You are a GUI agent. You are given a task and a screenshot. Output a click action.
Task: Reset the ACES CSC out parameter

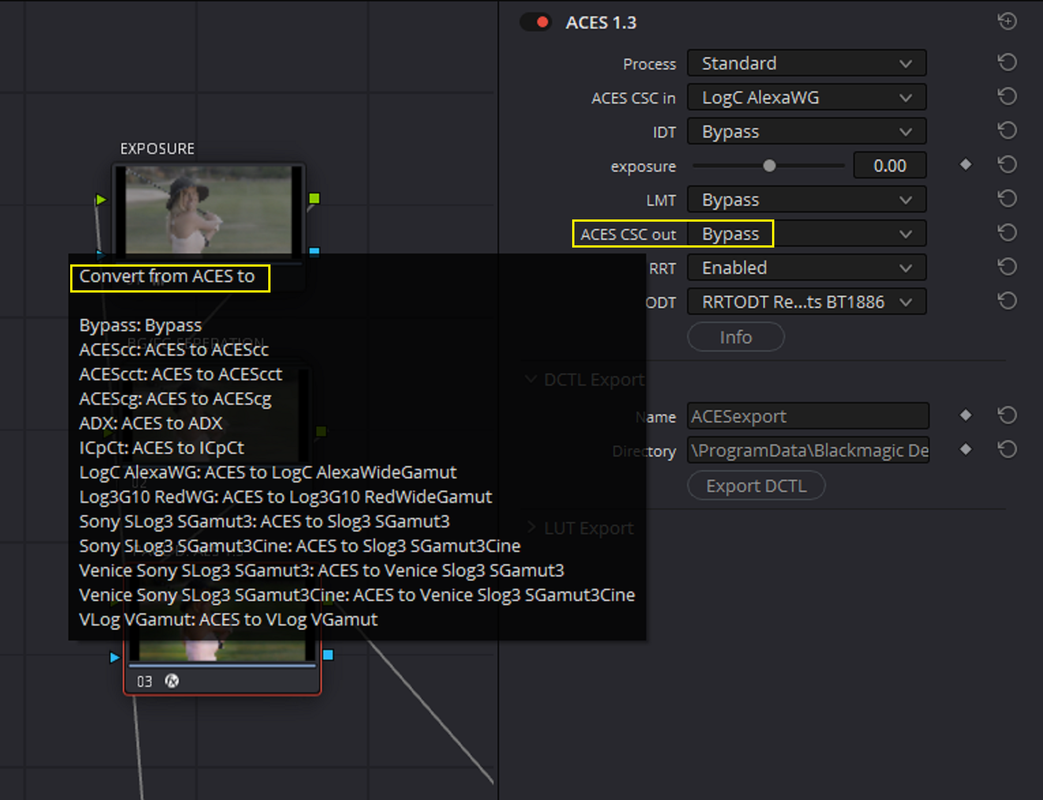pos(1007,233)
